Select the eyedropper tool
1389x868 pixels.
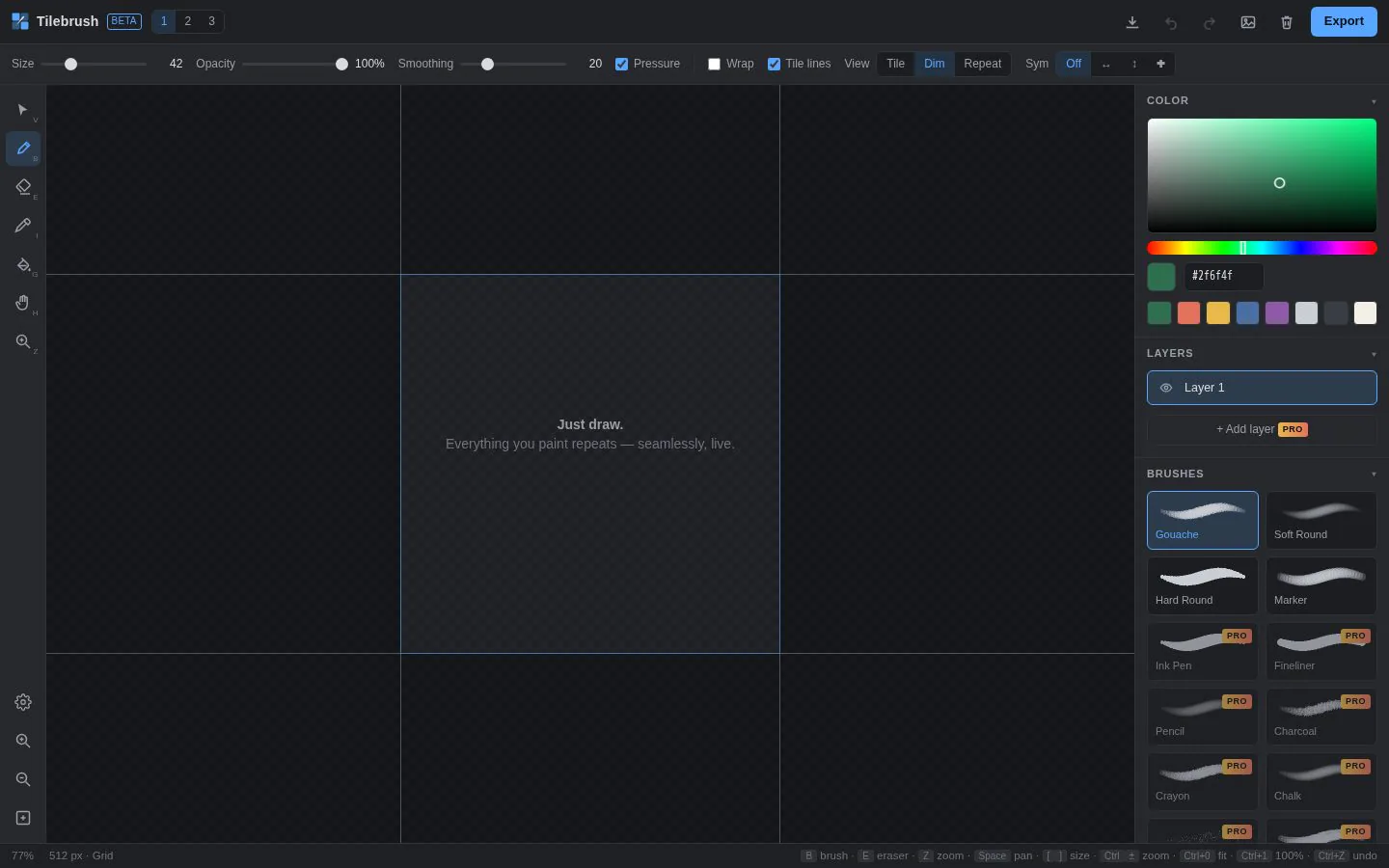pos(23,226)
